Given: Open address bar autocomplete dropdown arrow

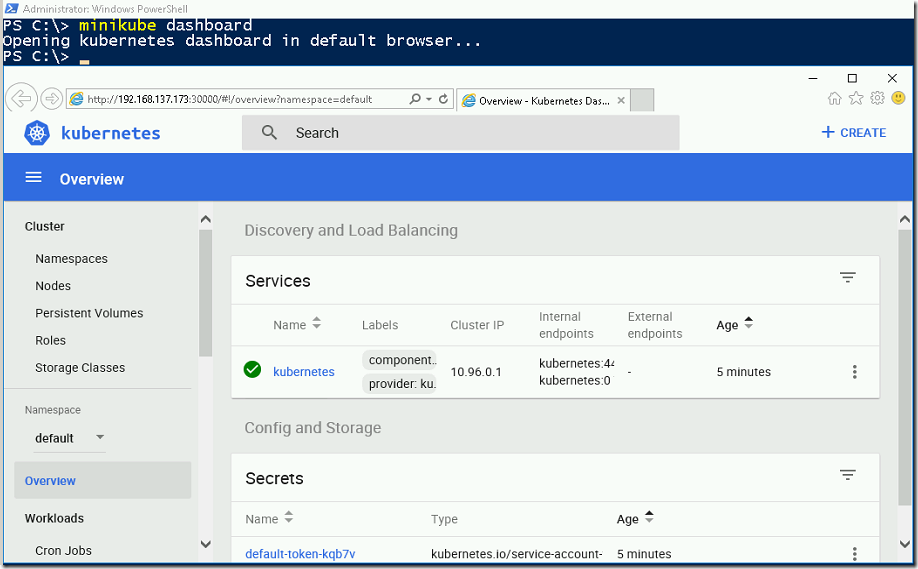Looking at the screenshot, I should point(429,99).
